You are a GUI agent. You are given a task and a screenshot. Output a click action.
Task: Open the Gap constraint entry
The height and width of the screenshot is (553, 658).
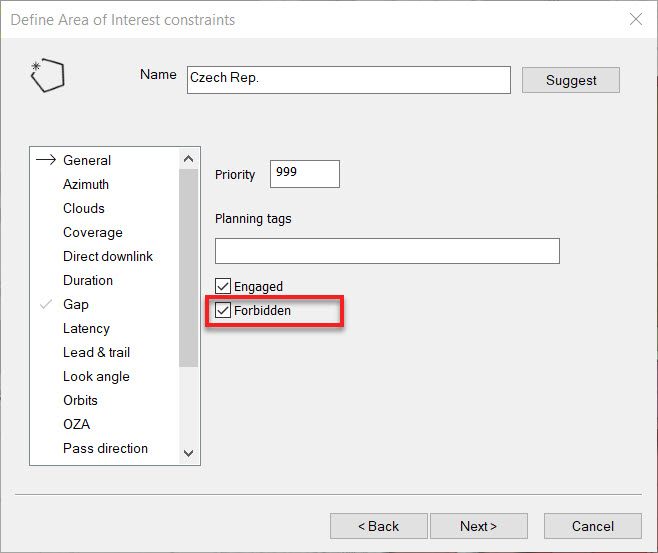point(76,304)
